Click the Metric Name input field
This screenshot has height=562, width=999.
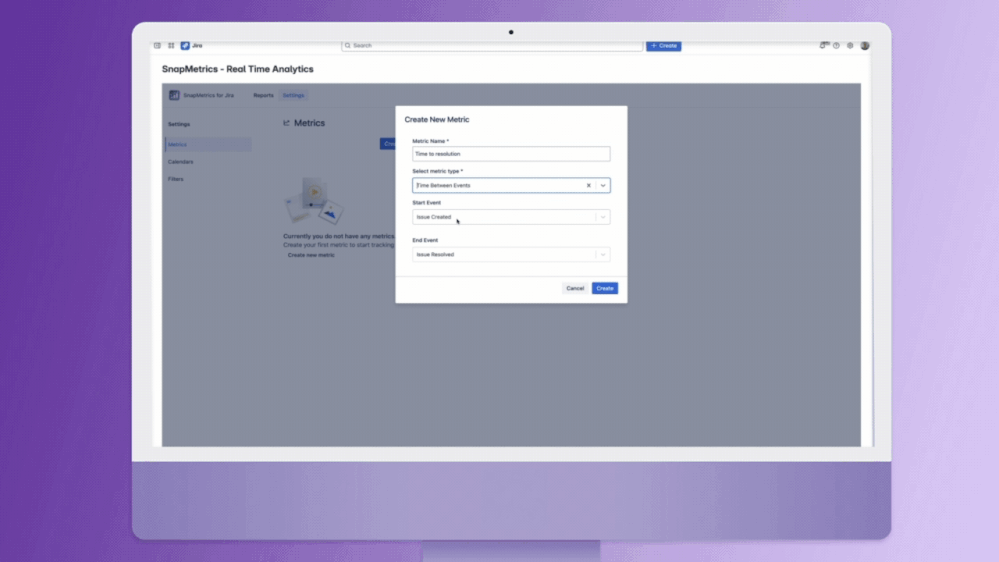(511, 154)
